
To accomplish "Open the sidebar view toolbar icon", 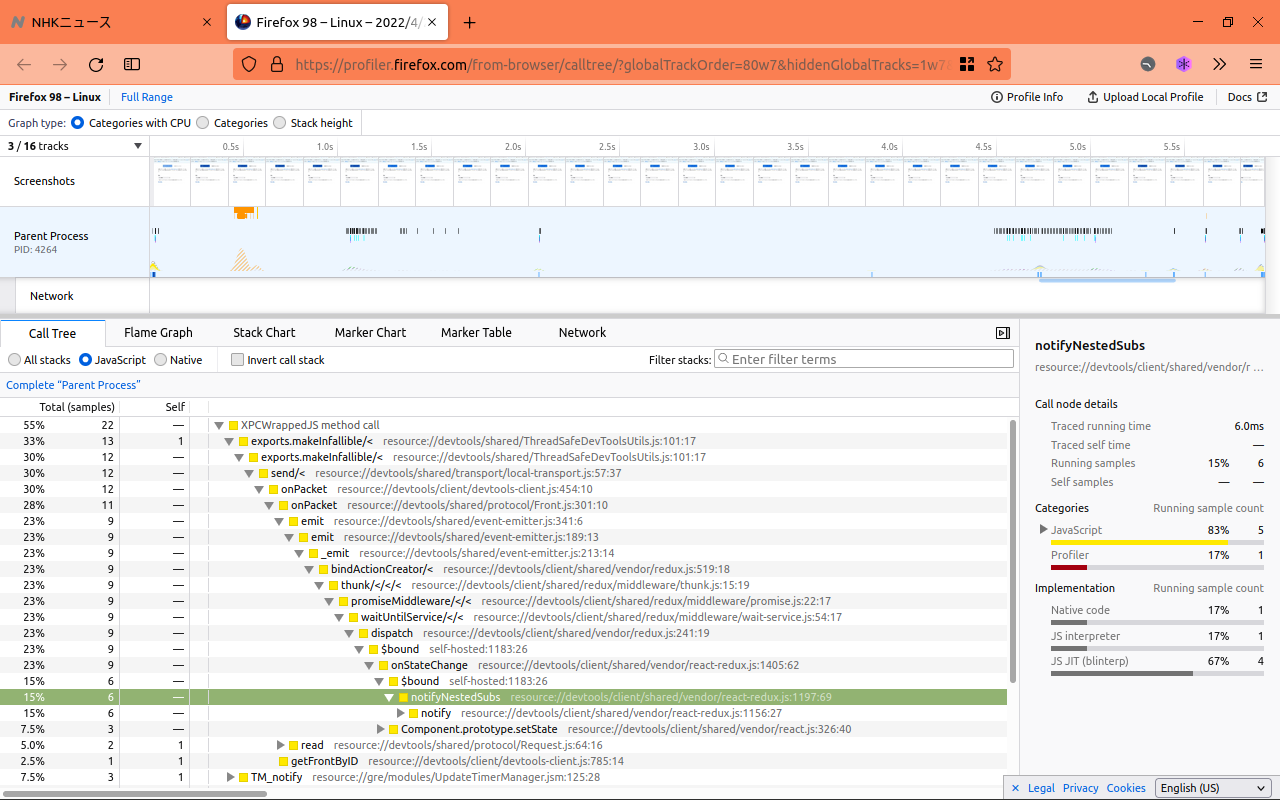I will (132, 64).
